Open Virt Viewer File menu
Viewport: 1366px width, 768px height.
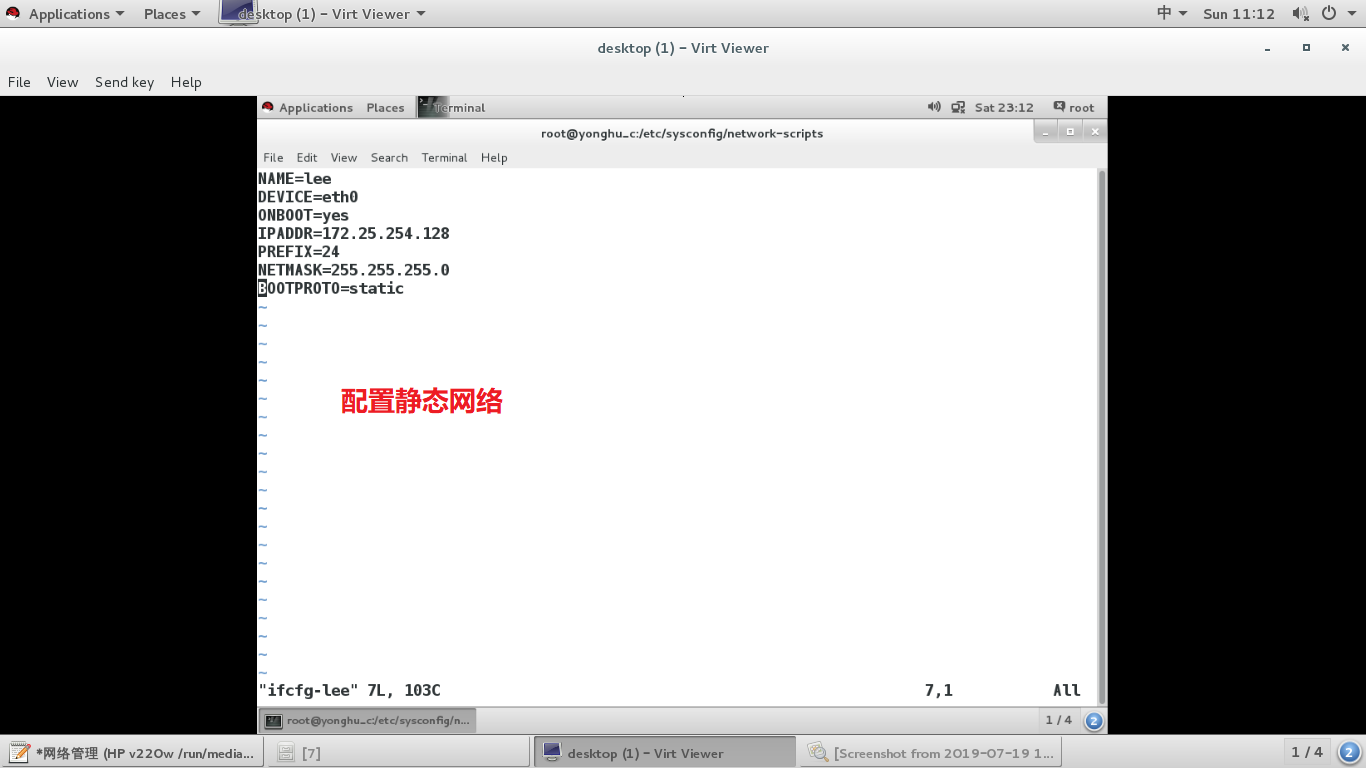pyautogui.click(x=19, y=82)
